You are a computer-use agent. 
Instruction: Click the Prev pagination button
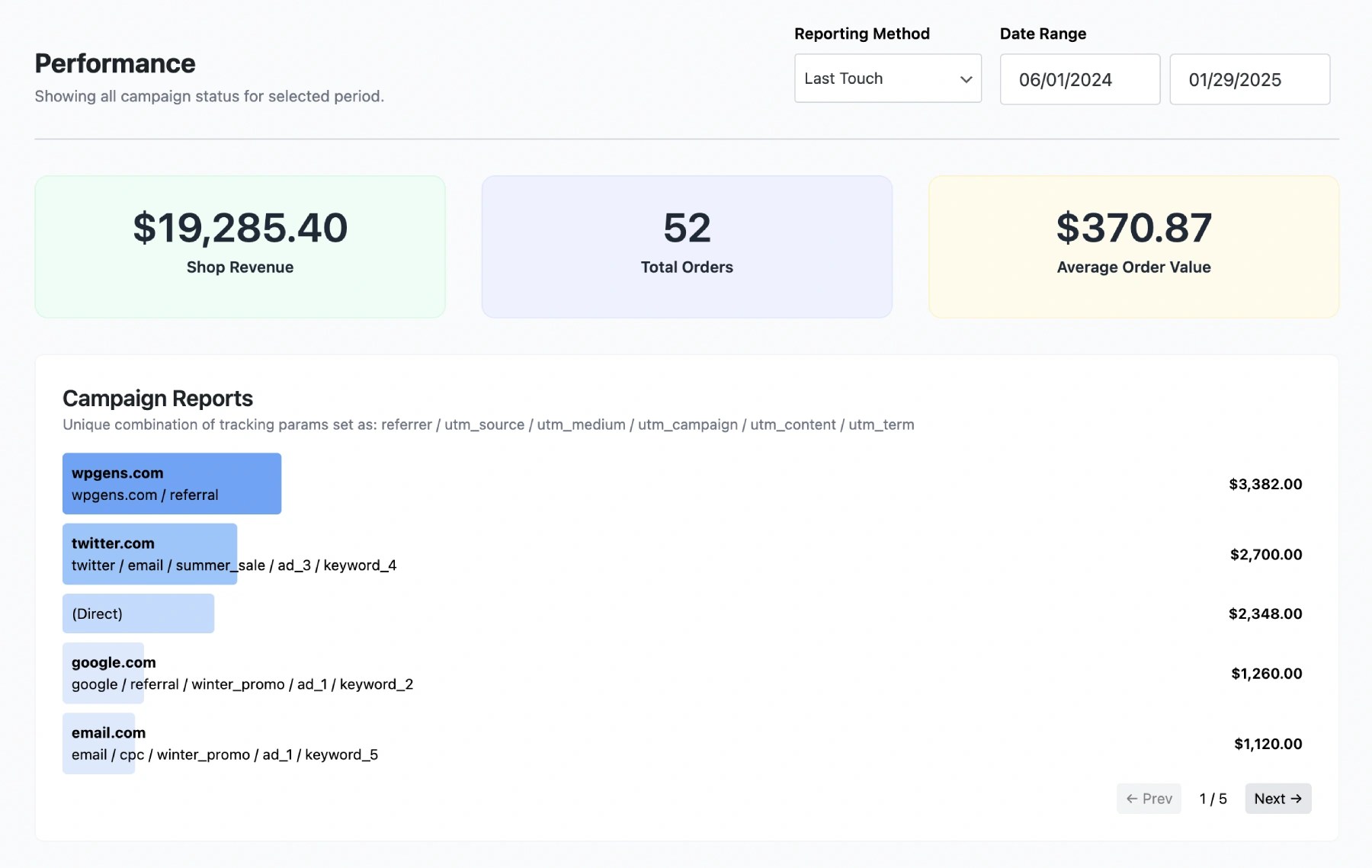click(1149, 799)
